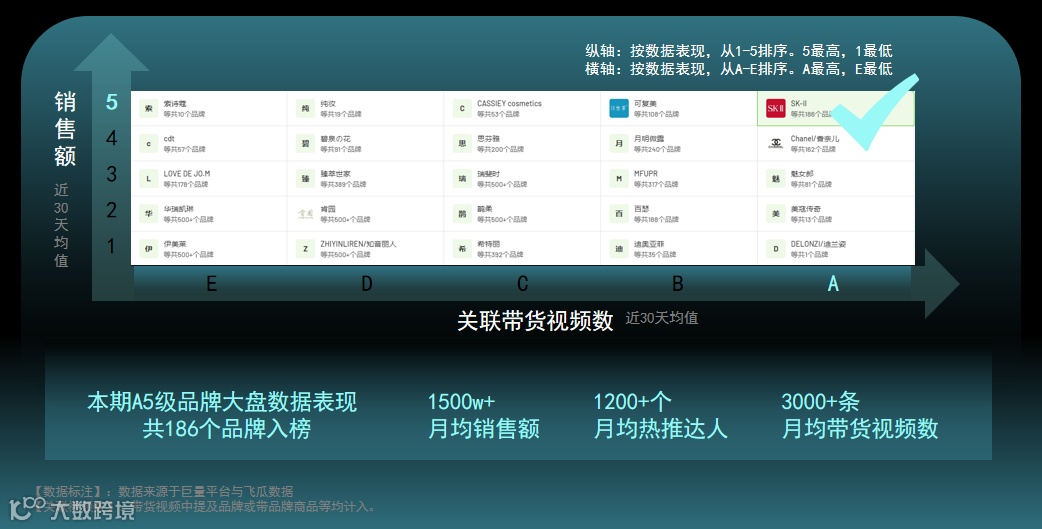Select the LOVE DE JO.M brand name

point(187,174)
